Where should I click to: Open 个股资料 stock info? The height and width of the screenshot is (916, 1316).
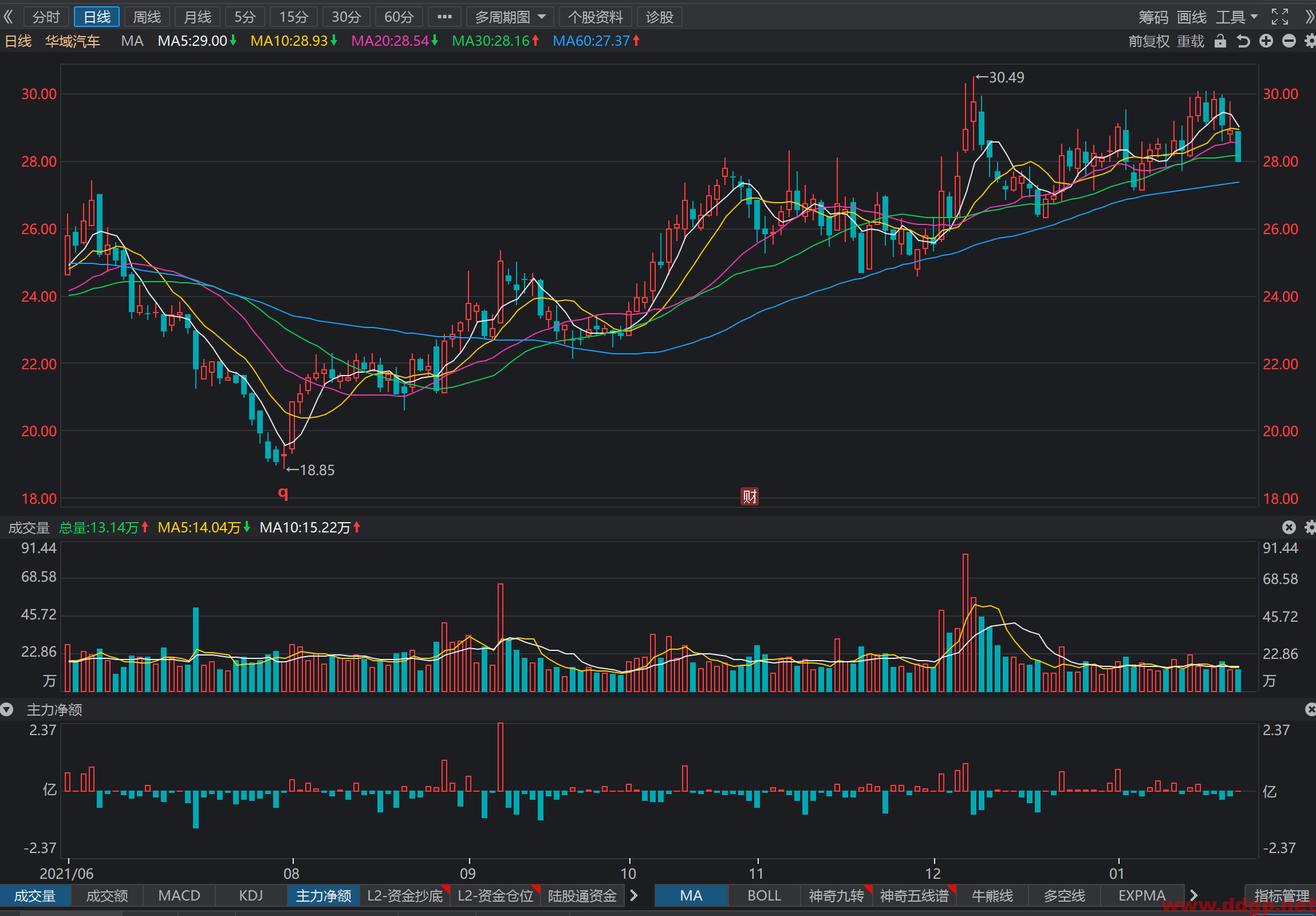595,17
